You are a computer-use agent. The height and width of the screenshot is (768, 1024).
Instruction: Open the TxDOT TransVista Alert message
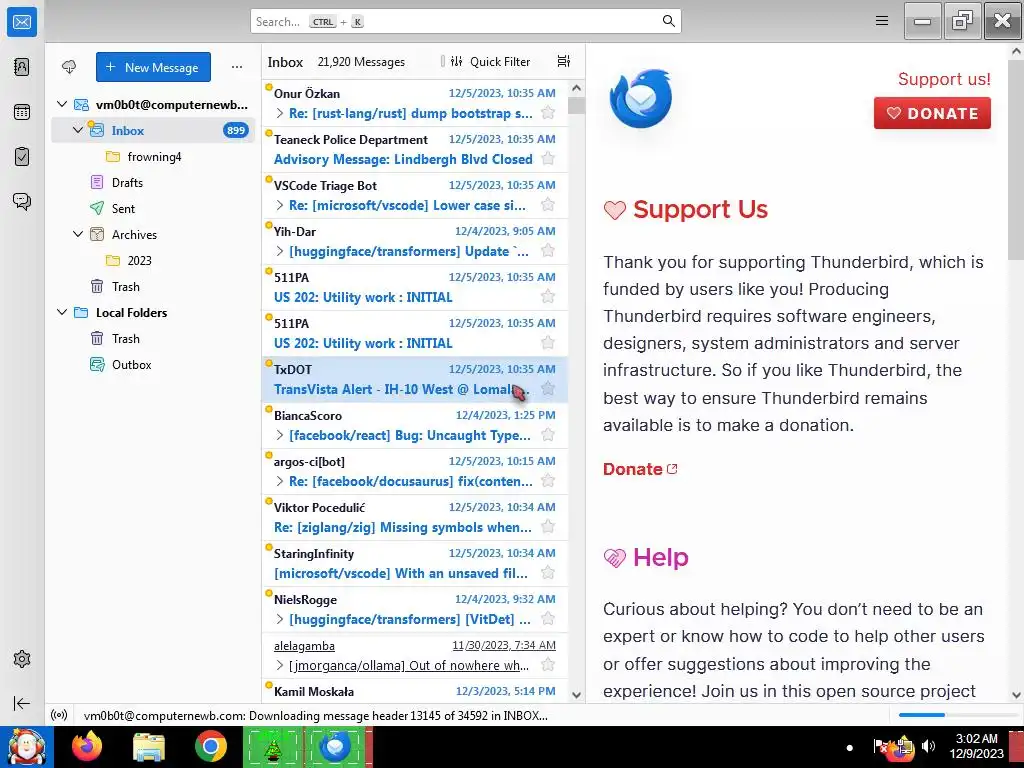[415, 379]
